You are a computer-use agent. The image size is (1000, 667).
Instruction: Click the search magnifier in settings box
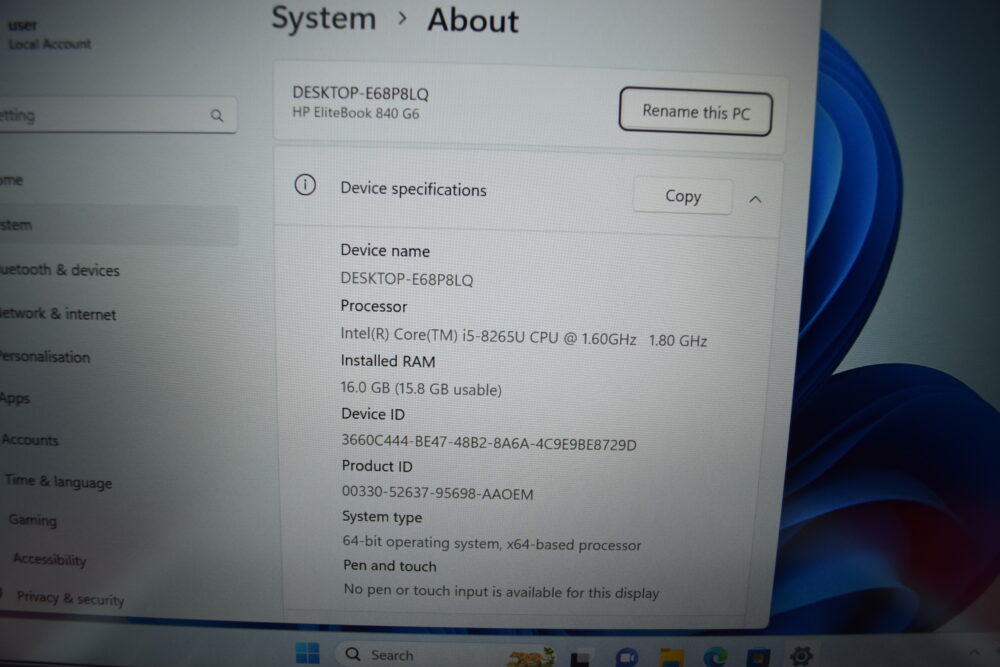217,115
